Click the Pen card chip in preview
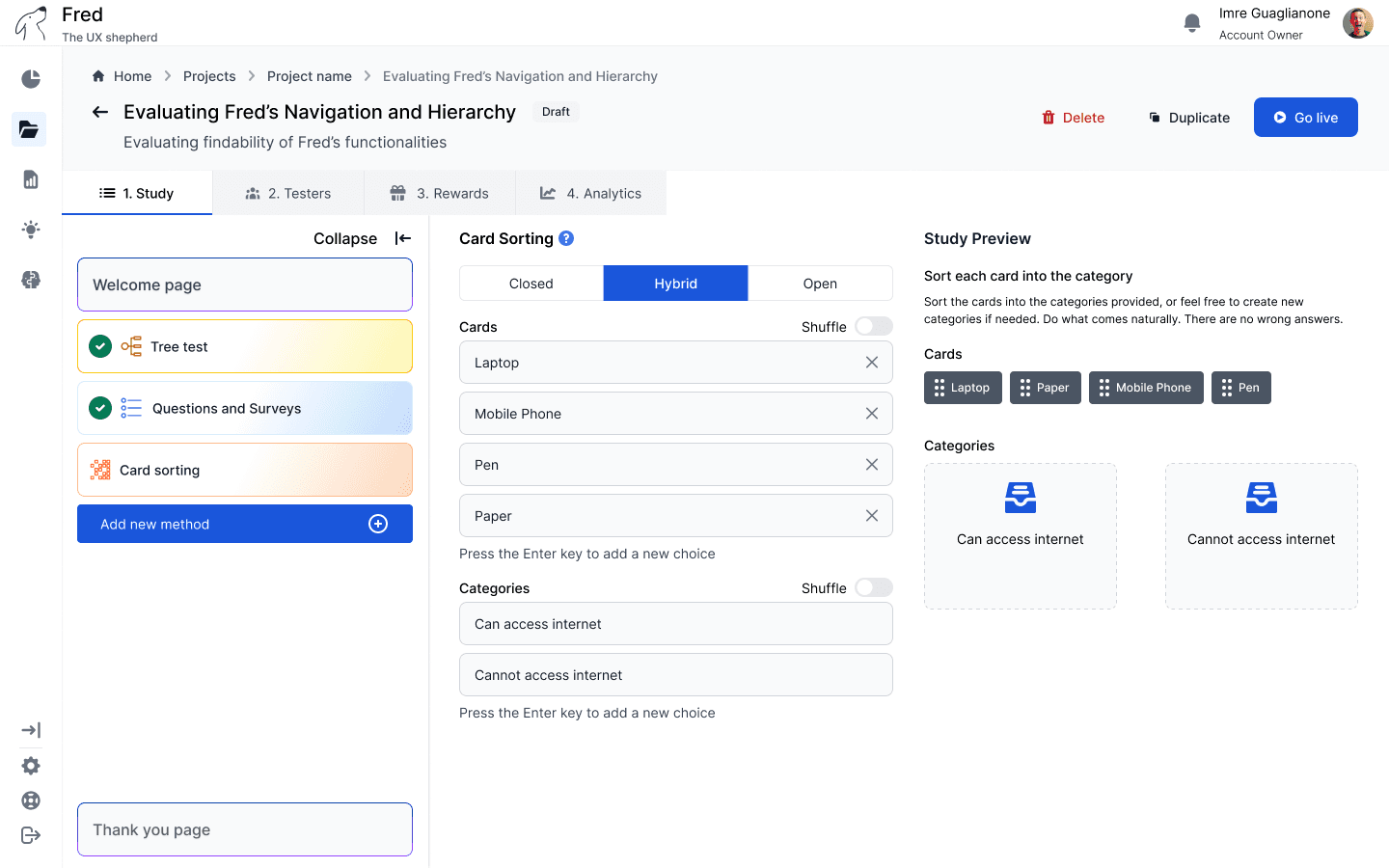The image size is (1389, 868). [1241, 388]
